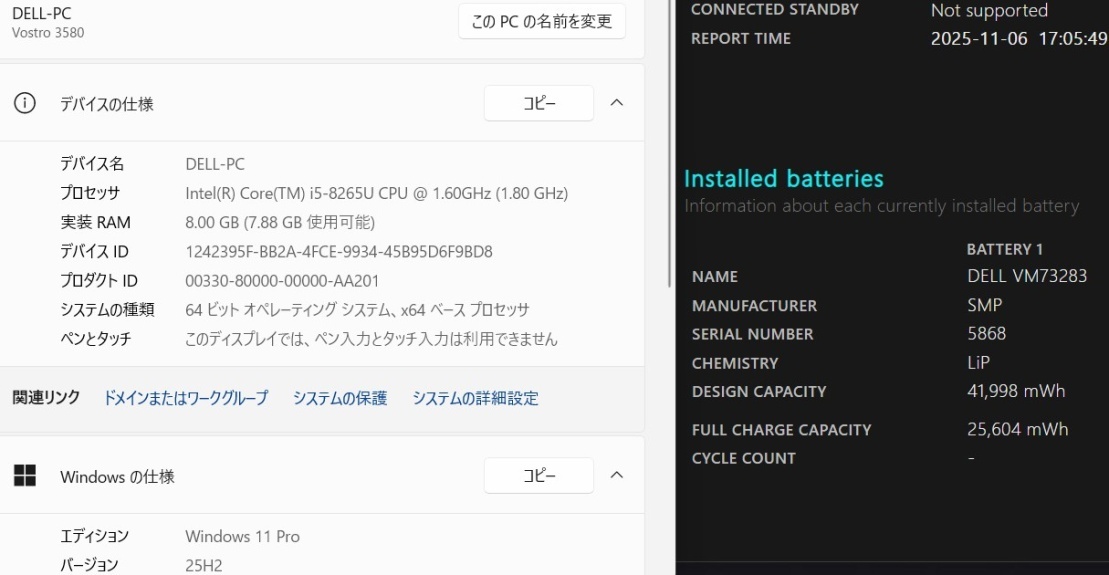This screenshot has height=575, width=1109.
Task: Click the Intel Core i5-8265U processor text
Action: pyautogui.click(x=376, y=193)
